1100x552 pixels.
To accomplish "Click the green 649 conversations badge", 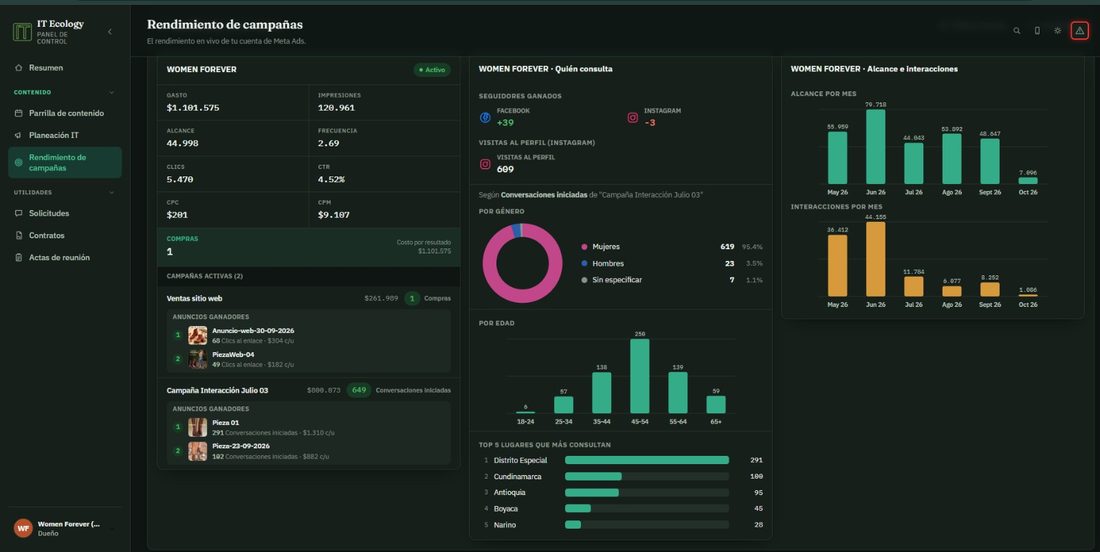I will (x=359, y=390).
